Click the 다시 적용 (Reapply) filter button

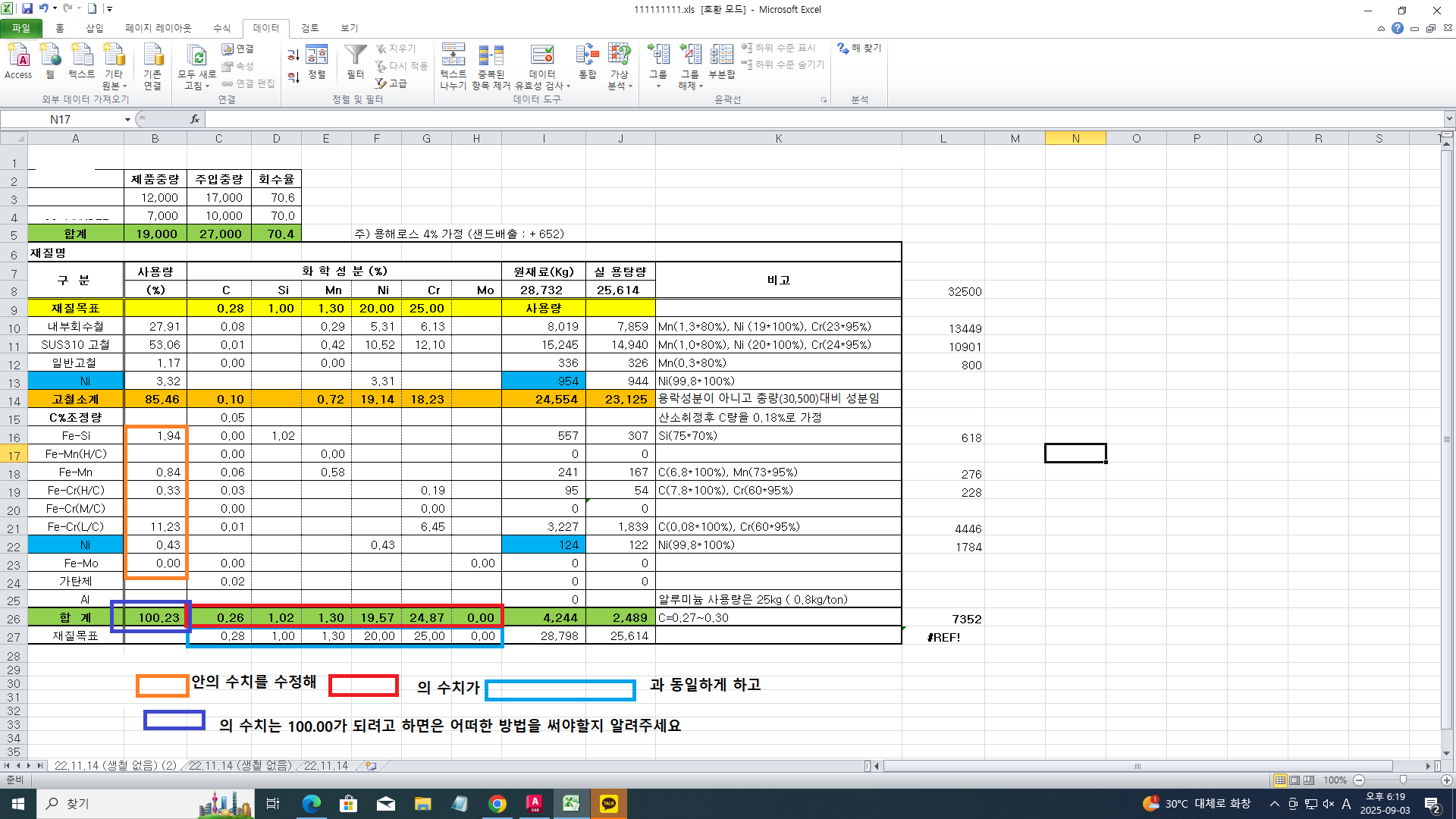click(402, 66)
